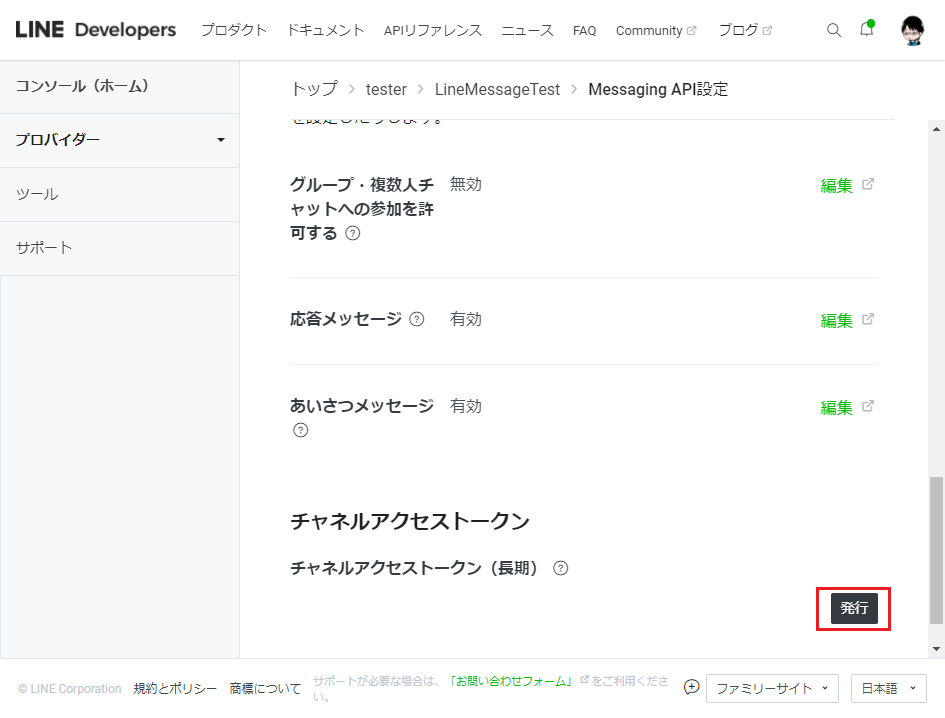Open the notifications bell icon
945x718 pixels.
tap(867, 29)
